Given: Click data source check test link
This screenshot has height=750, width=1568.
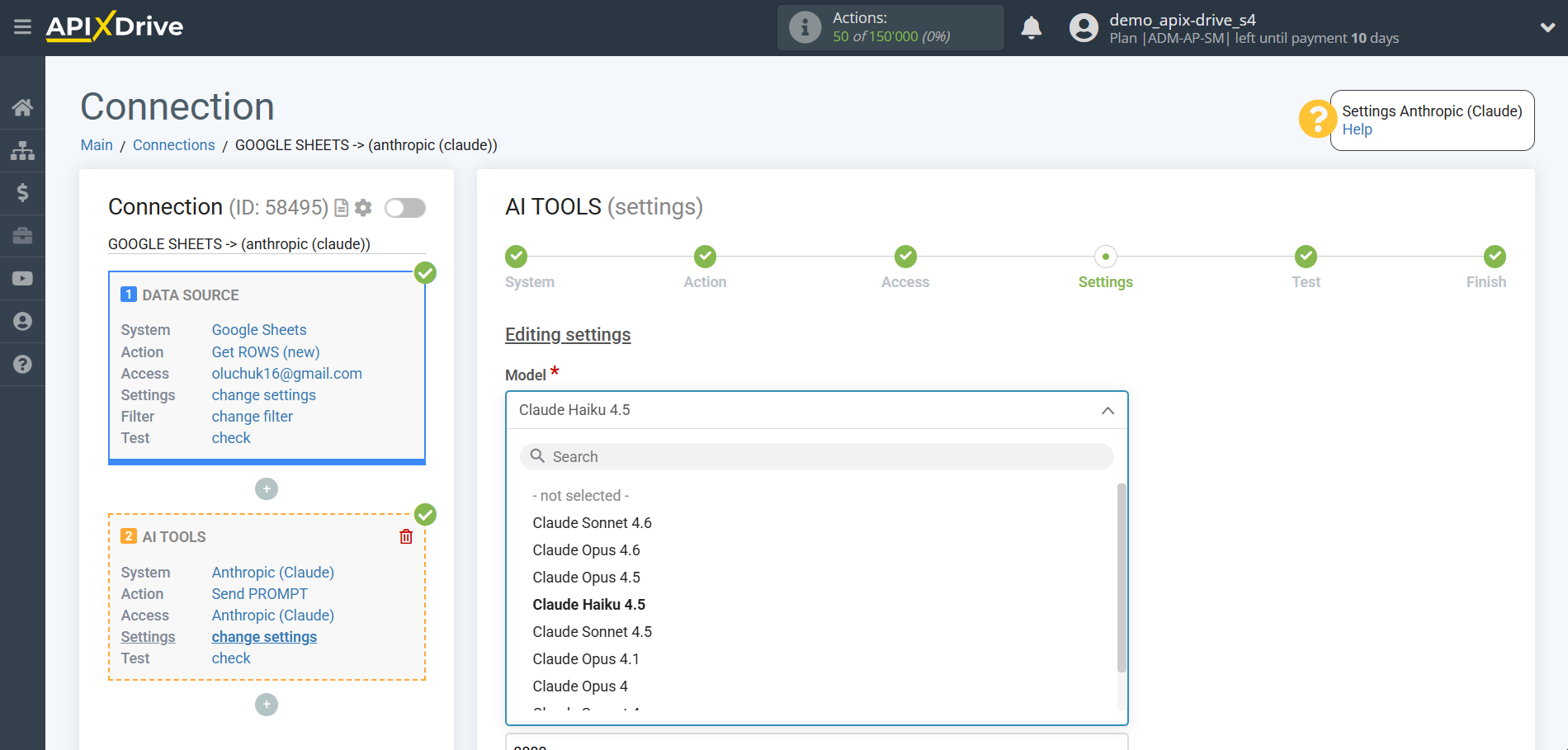Looking at the screenshot, I should 231,438.
